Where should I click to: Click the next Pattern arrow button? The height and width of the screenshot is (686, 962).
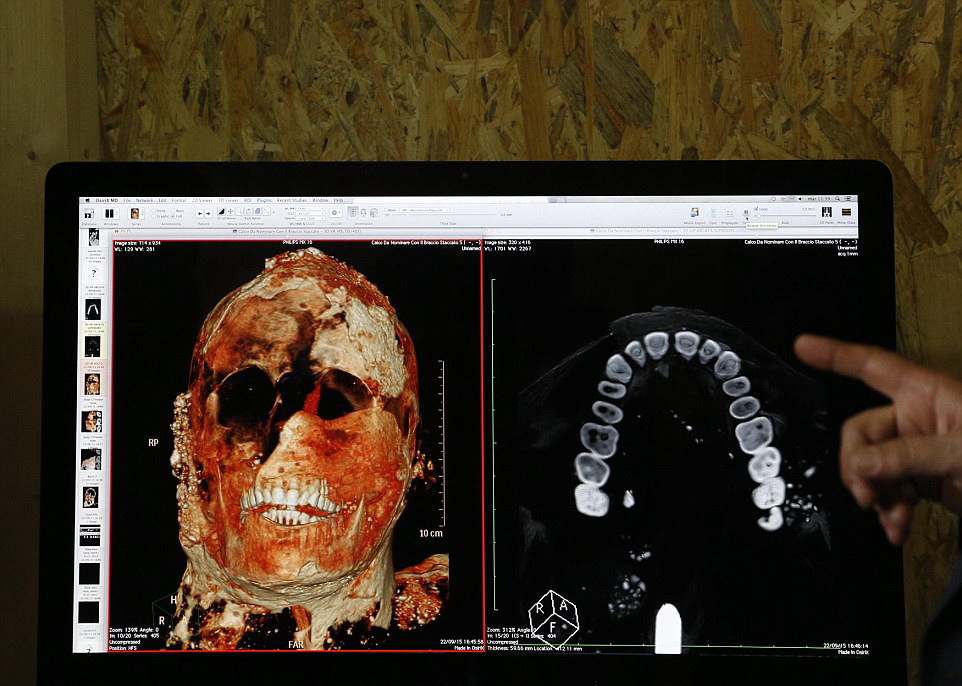point(207,213)
